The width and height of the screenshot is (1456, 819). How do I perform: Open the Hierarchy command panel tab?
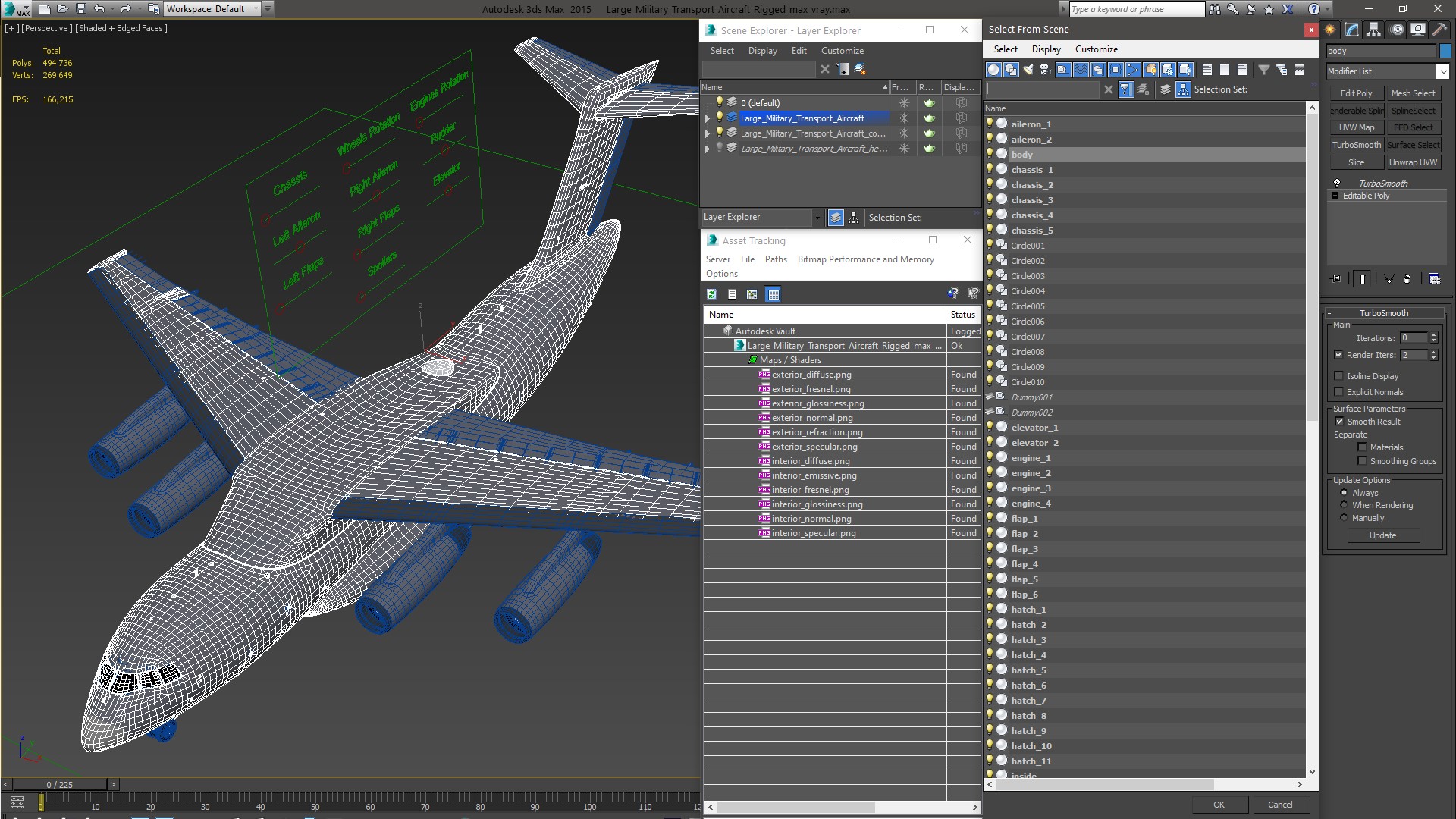[x=1374, y=30]
